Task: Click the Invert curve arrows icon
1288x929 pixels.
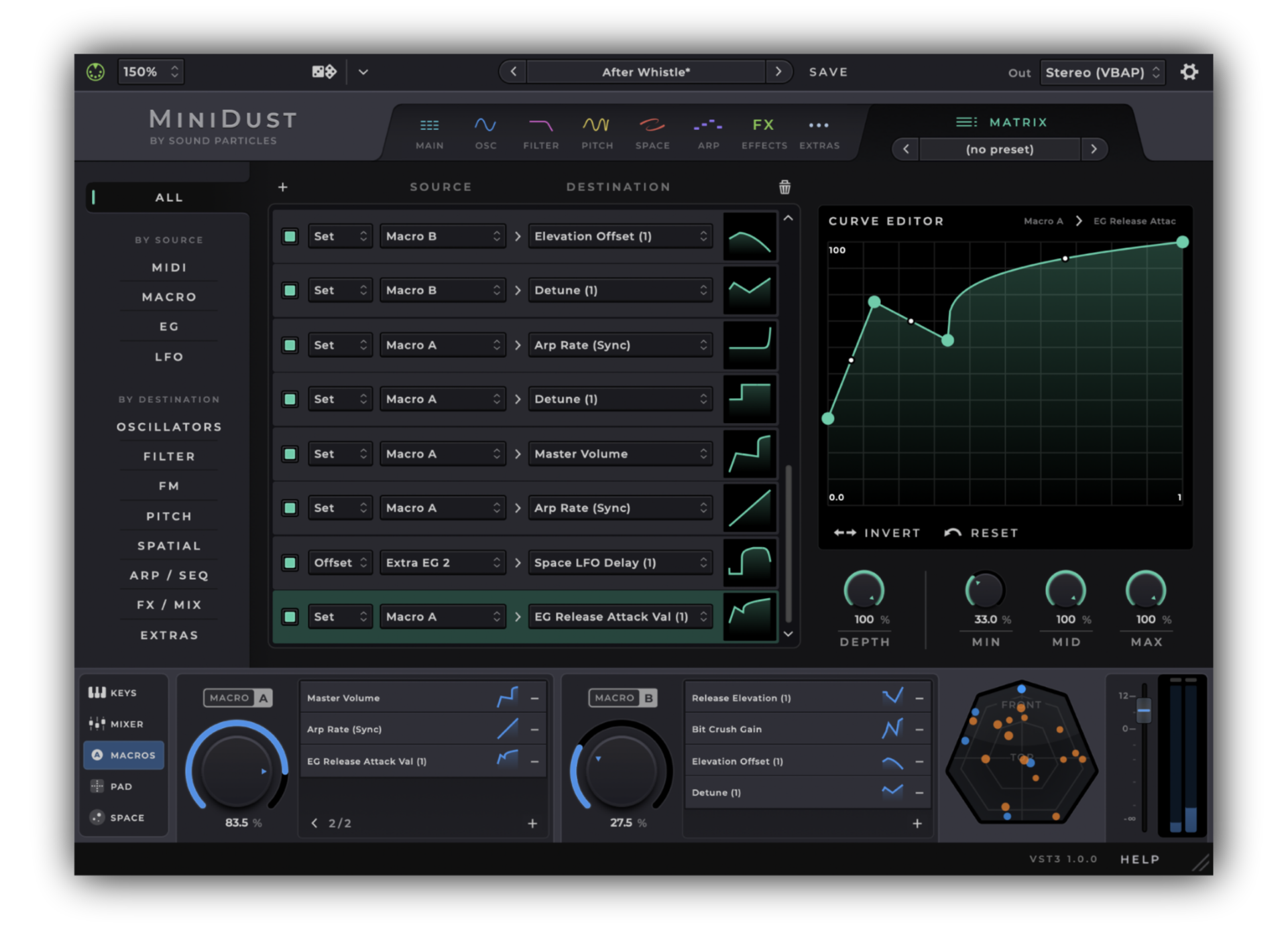Action: [845, 533]
